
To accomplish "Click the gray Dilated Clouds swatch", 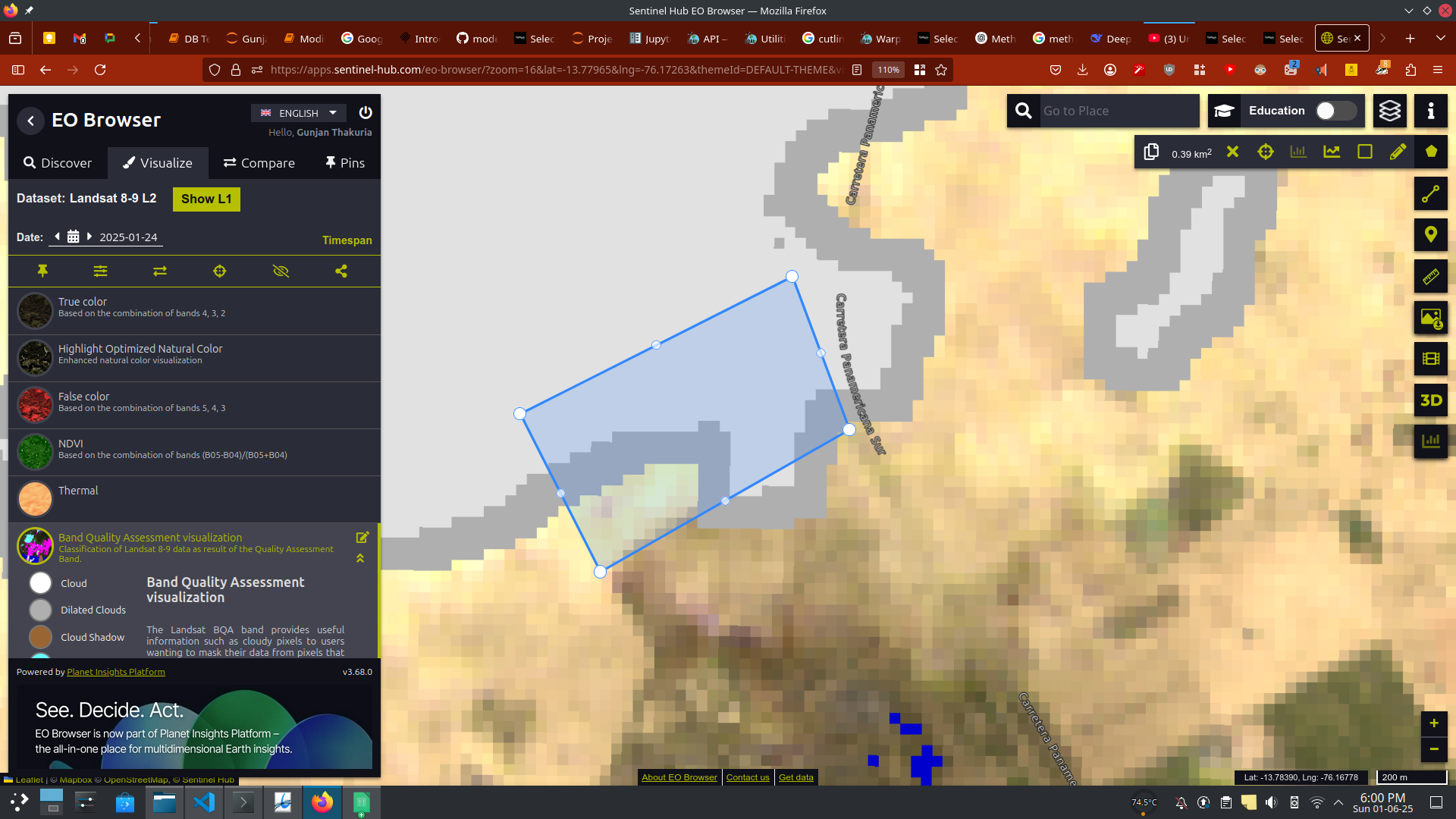I will [40, 610].
